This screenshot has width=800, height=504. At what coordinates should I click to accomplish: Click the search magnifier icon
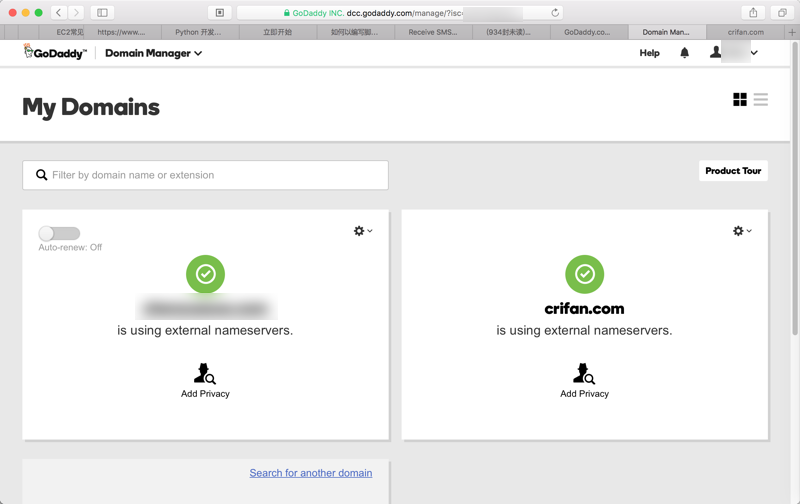click(41, 175)
